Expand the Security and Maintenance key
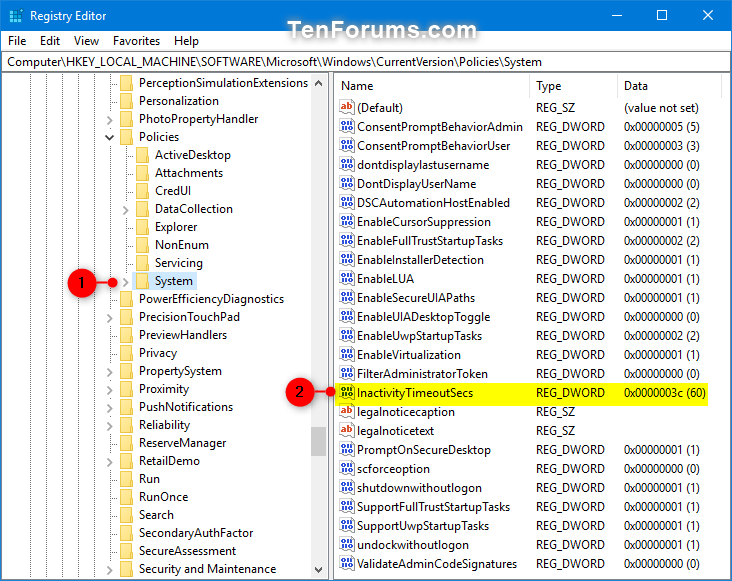 [110, 570]
